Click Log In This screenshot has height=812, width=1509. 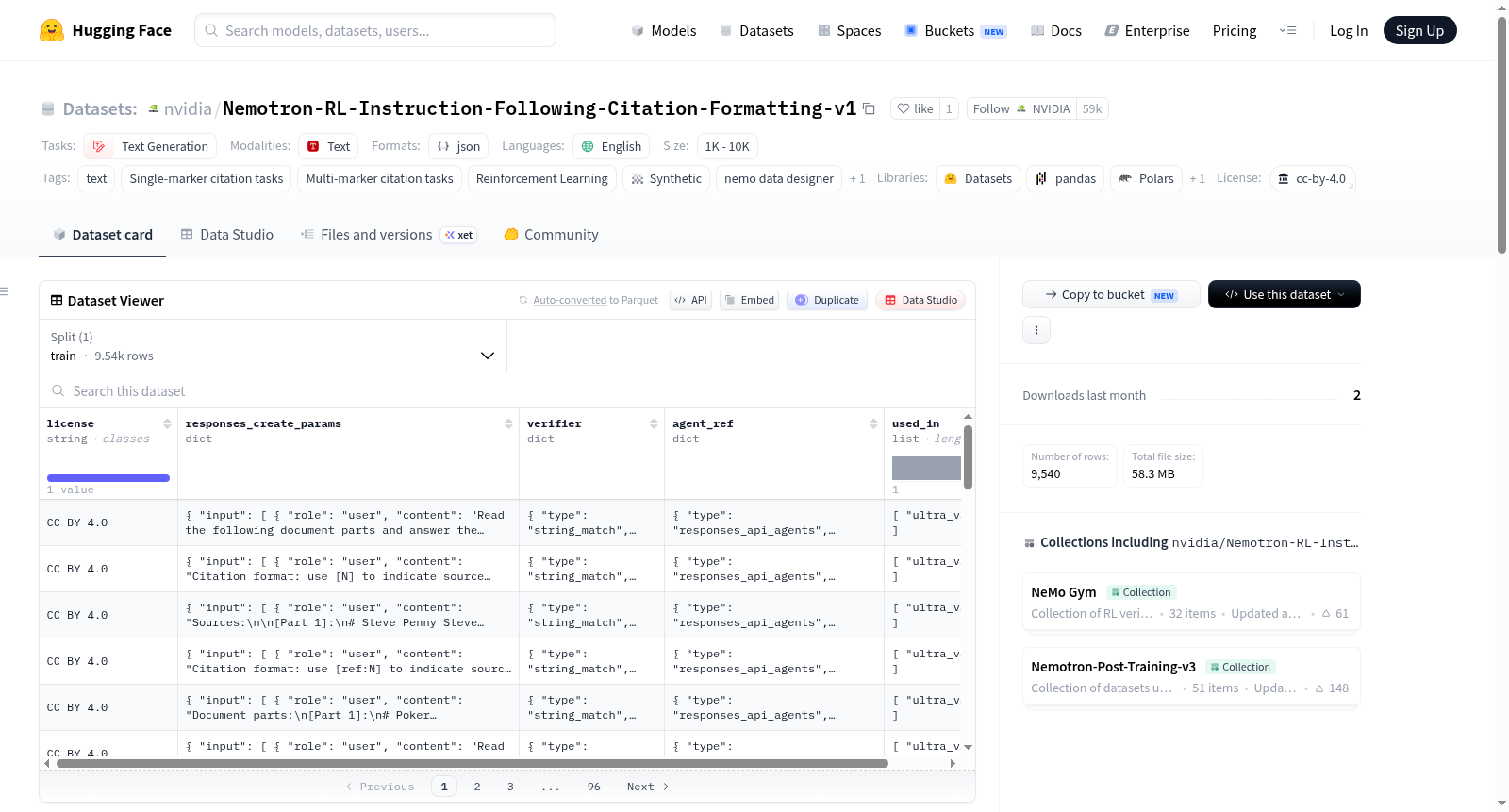(x=1349, y=30)
